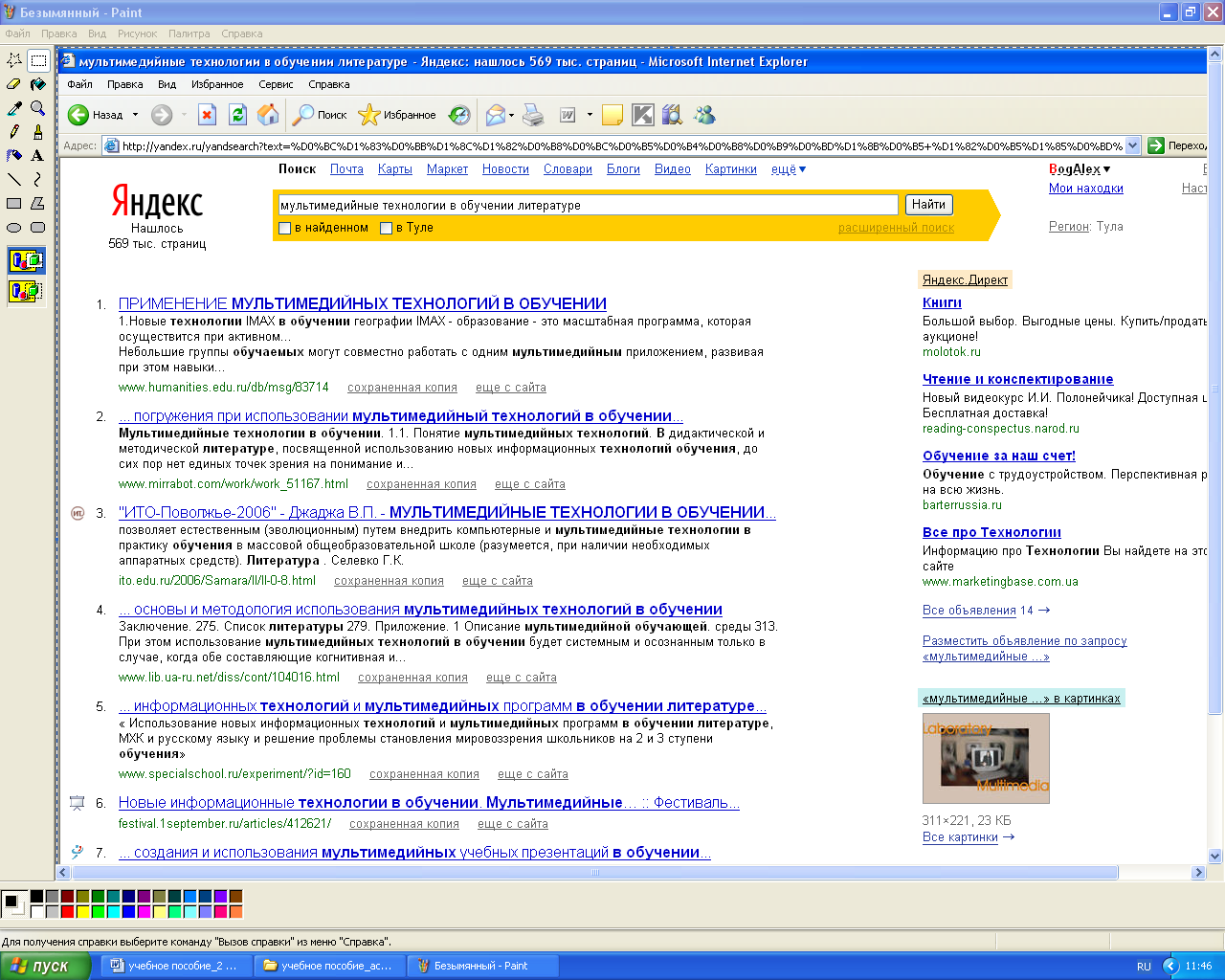Select the Polygon shape tool
The width and height of the screenshot is (1225, 980).
point(38,203)
